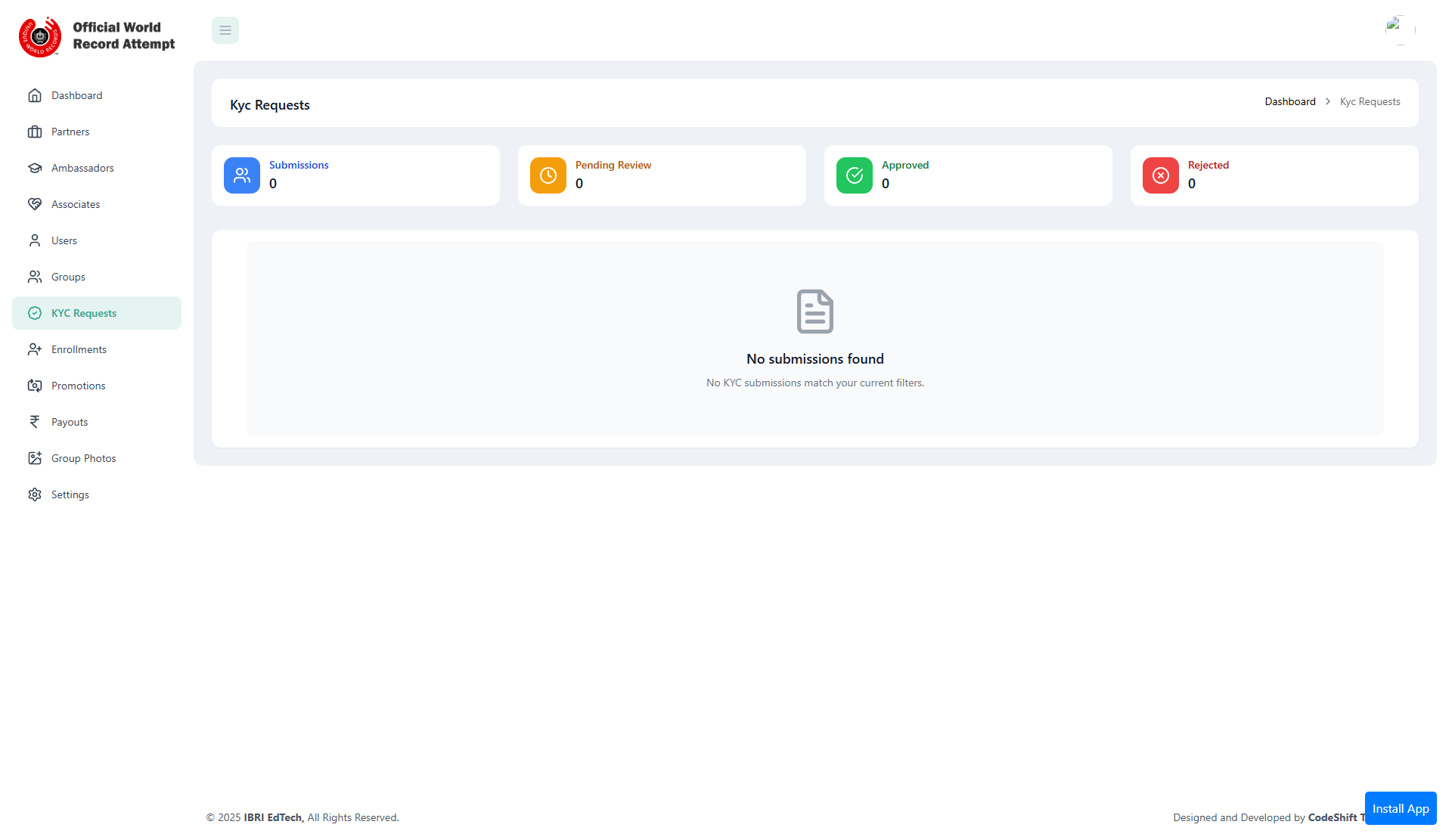
Task: Click the Enrollments user-plus icon
Action: pyautogui.click(x=35, y=349)
